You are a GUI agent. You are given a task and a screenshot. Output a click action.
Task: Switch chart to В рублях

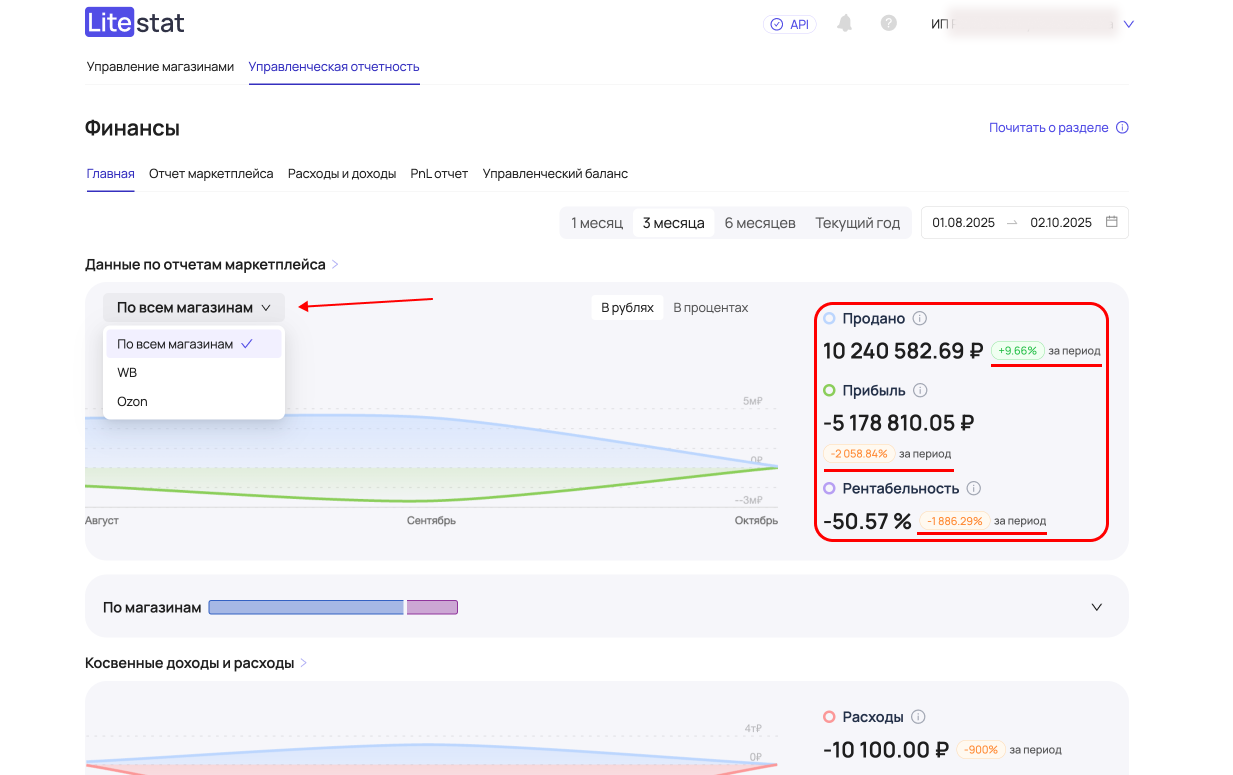pos(627,308)
